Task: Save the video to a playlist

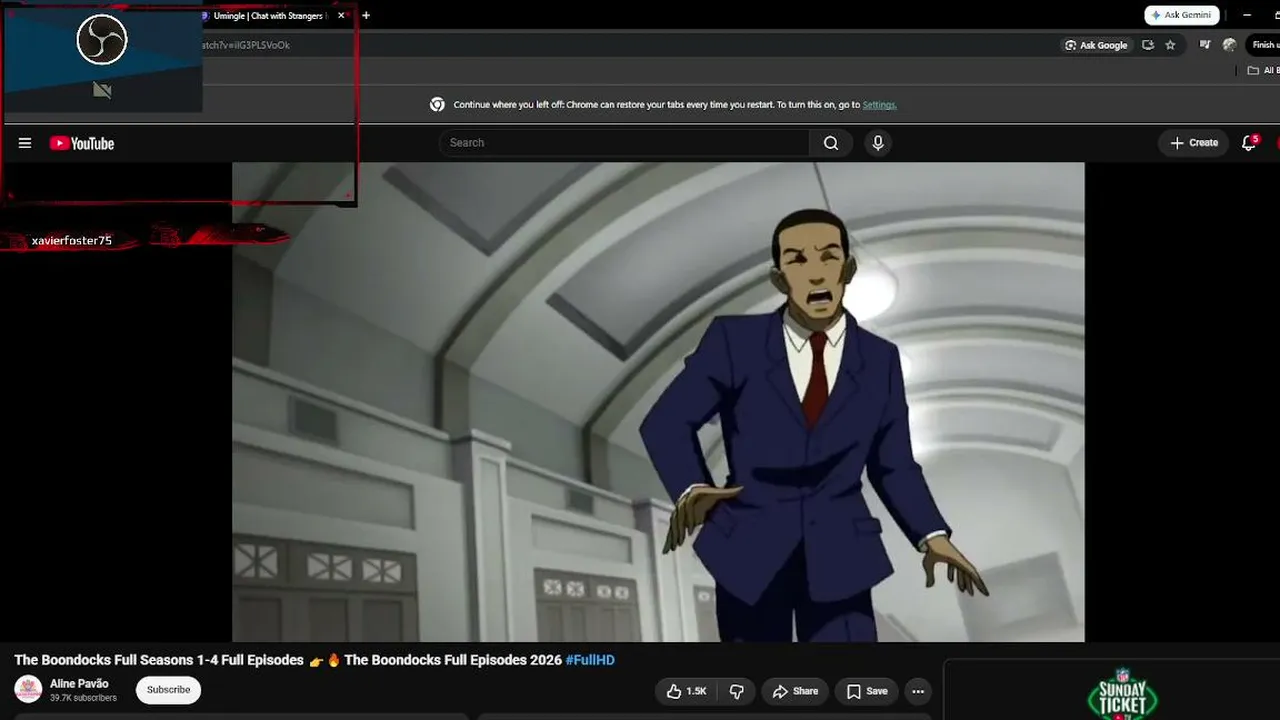Action: (867, 691)
